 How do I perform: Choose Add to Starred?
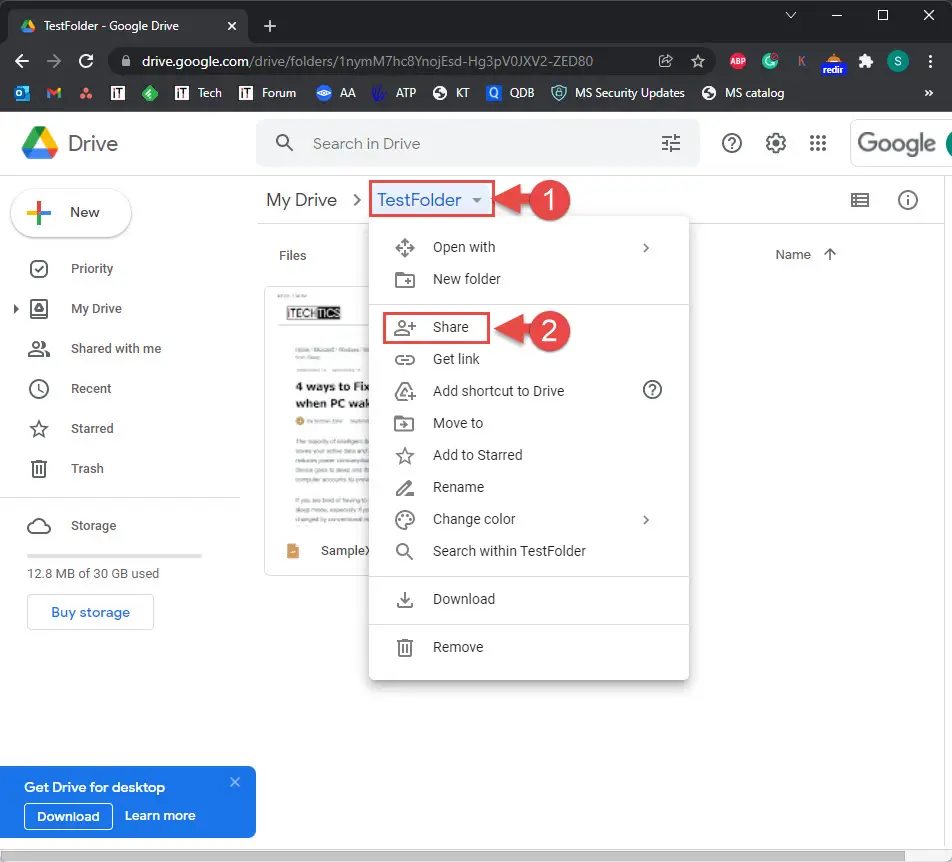(528, 455)
